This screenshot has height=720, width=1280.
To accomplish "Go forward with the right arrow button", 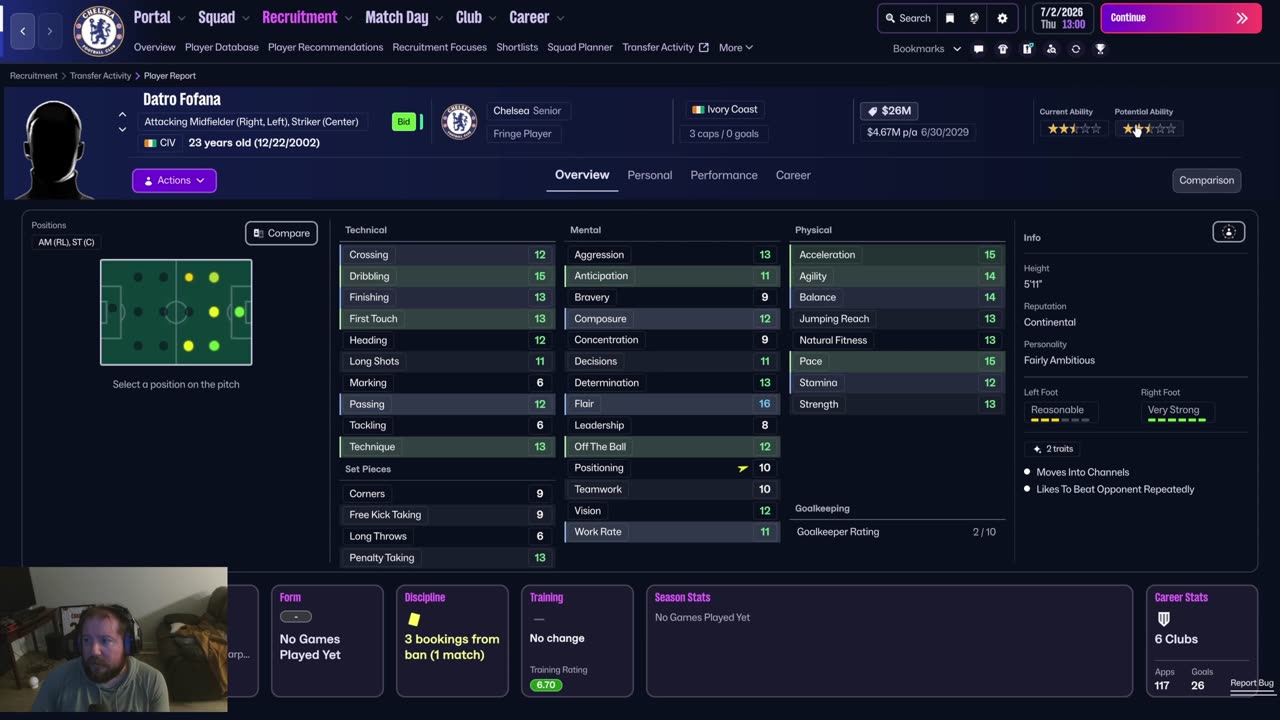I will point(49,31).
